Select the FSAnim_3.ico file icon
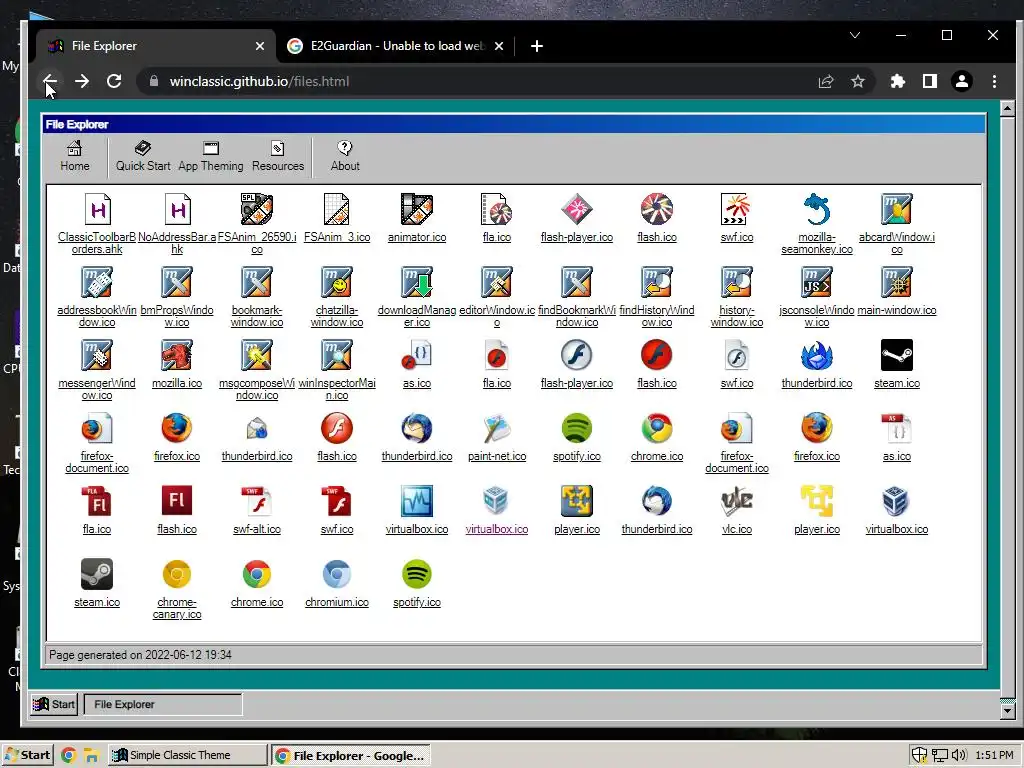Image resolution: width=1024 pixels, height=768 pixels. pos(337,210)
